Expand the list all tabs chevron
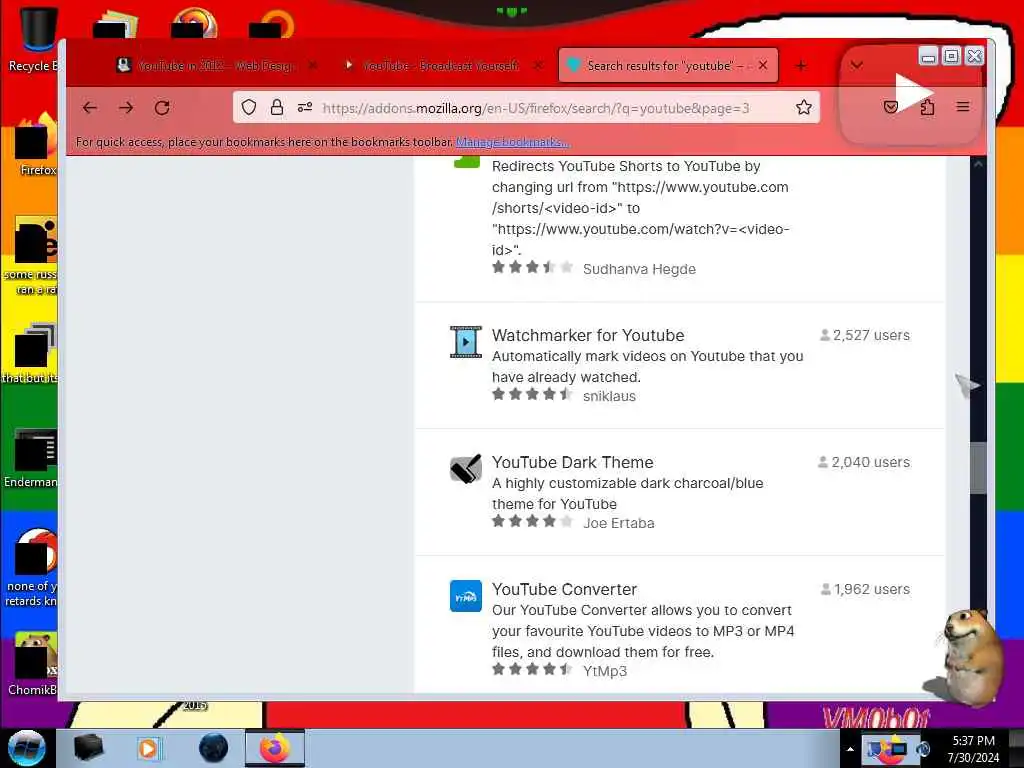Image resolution: width=1024 pixels, height=768 pixels. coord(857,65)
